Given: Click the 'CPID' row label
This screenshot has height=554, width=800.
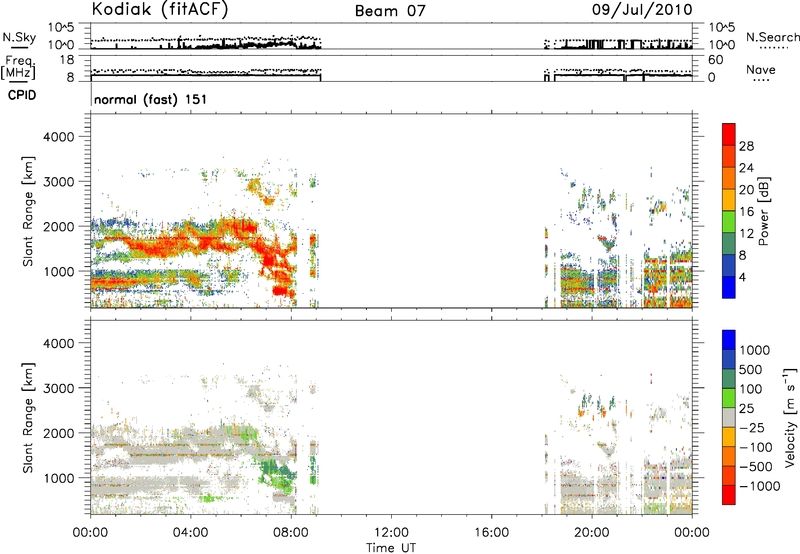Looking at the screenshot, I should pyautogui.click(x=21, y=95).
